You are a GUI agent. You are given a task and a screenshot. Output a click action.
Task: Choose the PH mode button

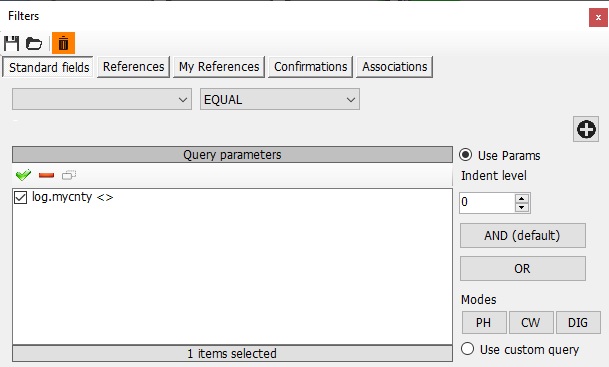coord(484,322)
